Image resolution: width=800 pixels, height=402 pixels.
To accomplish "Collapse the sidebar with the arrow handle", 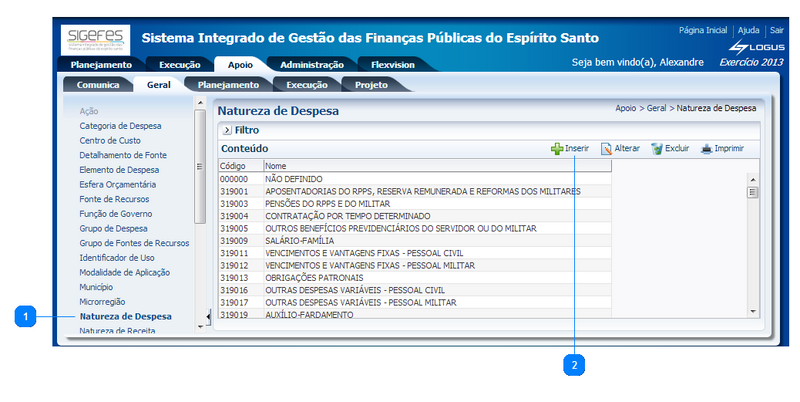I will pos(208,317).
